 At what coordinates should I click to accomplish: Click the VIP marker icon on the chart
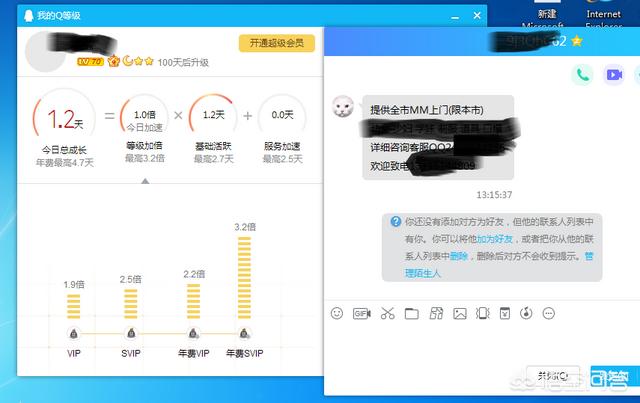pos(73,334)
